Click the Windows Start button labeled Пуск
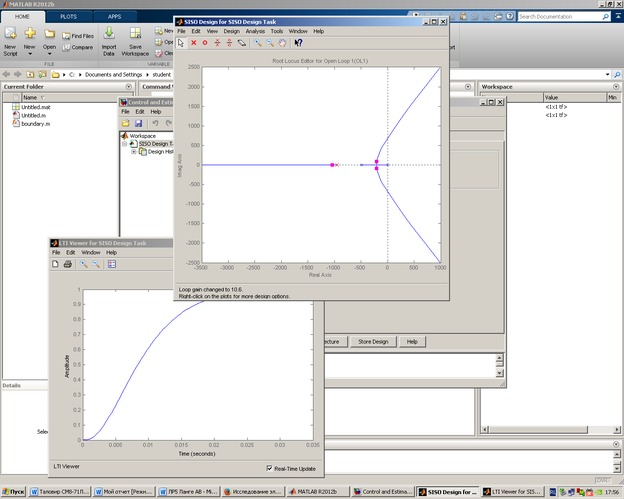The height and width of the screenshot is (499, 624). (x=13, y=492)
